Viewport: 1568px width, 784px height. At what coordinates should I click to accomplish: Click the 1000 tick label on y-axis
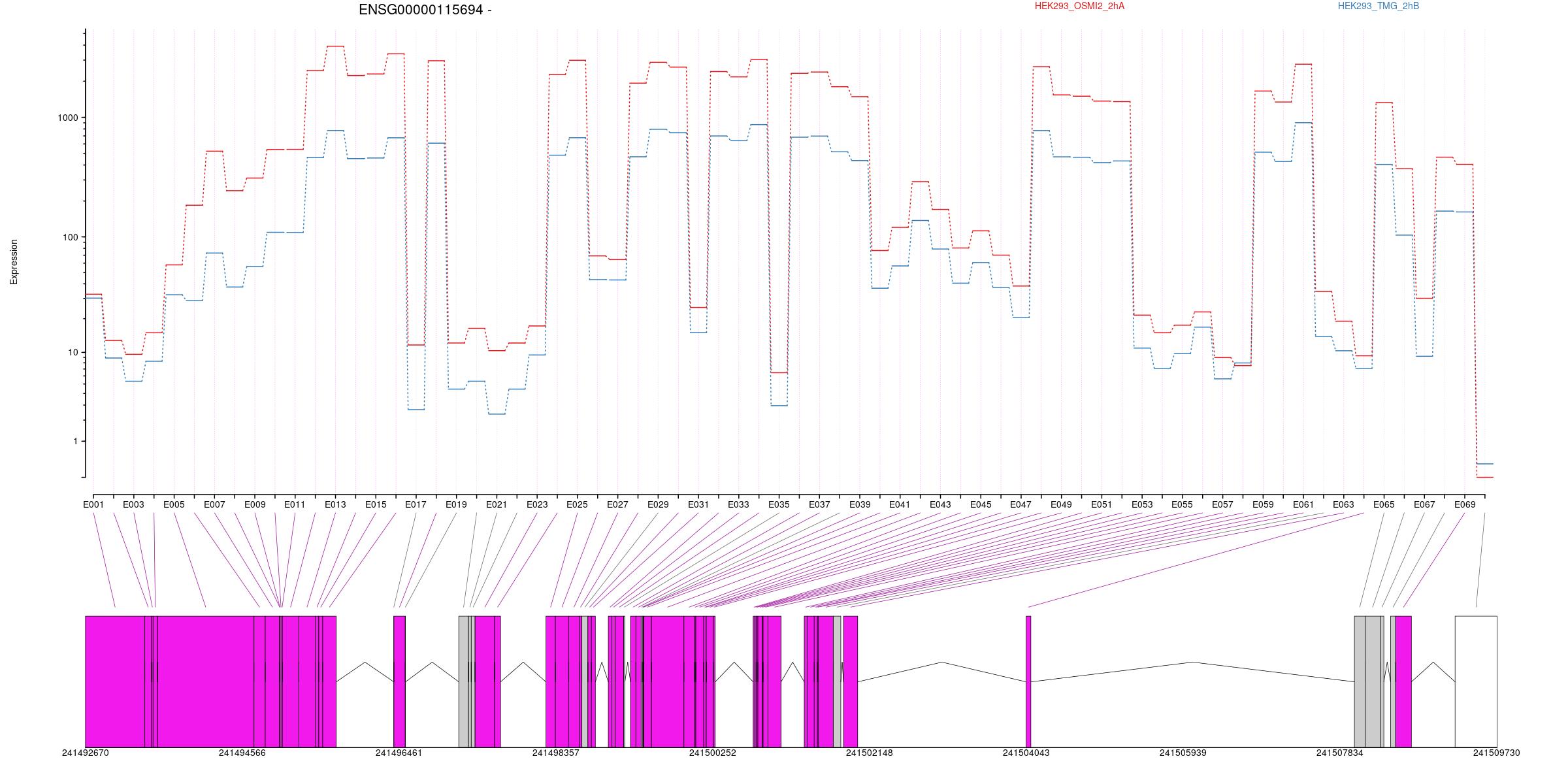(68, 118)
